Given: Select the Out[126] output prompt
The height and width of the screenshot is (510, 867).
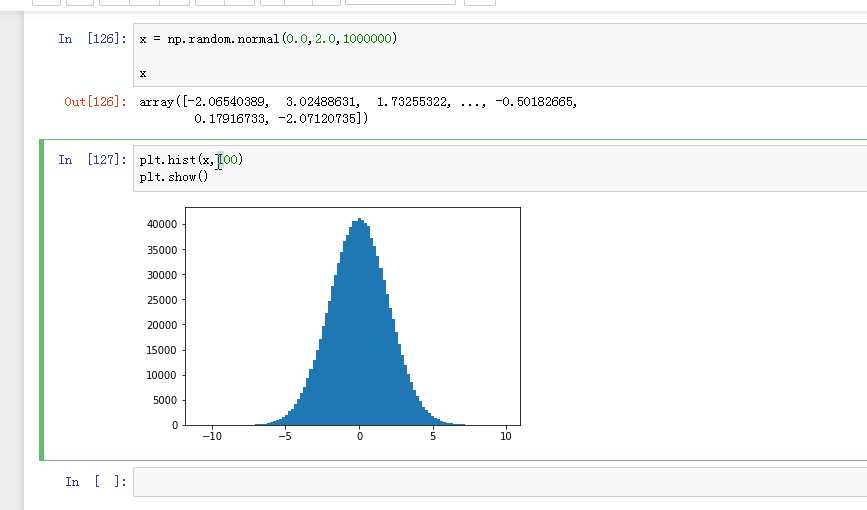Looking at the screenshot, I should coord(95,102).
